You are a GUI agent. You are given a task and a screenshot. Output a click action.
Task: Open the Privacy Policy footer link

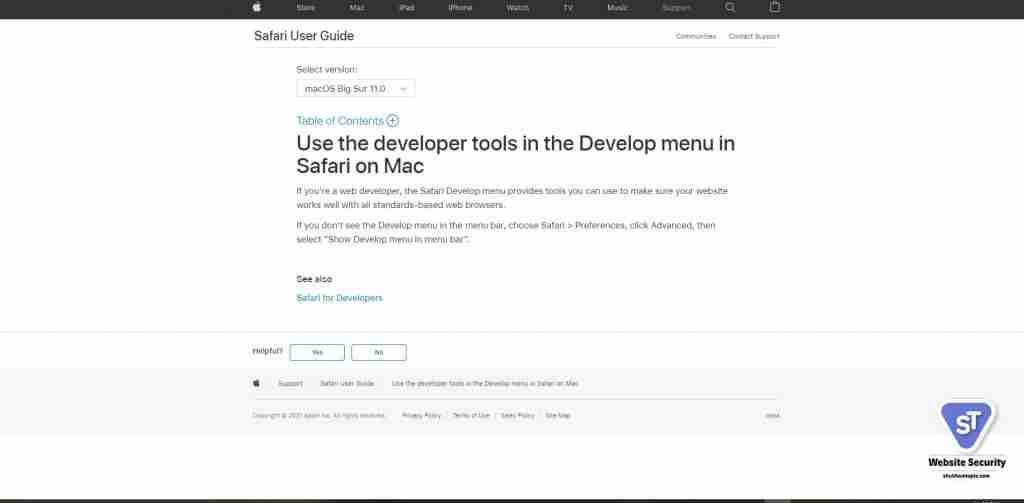point(421,415)
